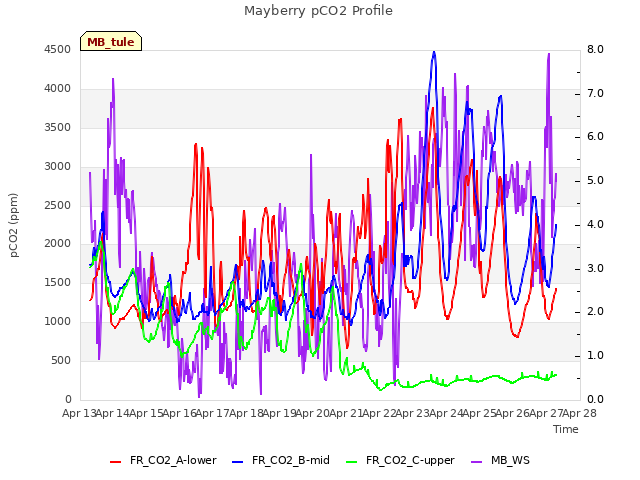Click the 1.0 right axis tick label
Viewport: 640px width, 480px height.
coord(595,356)
